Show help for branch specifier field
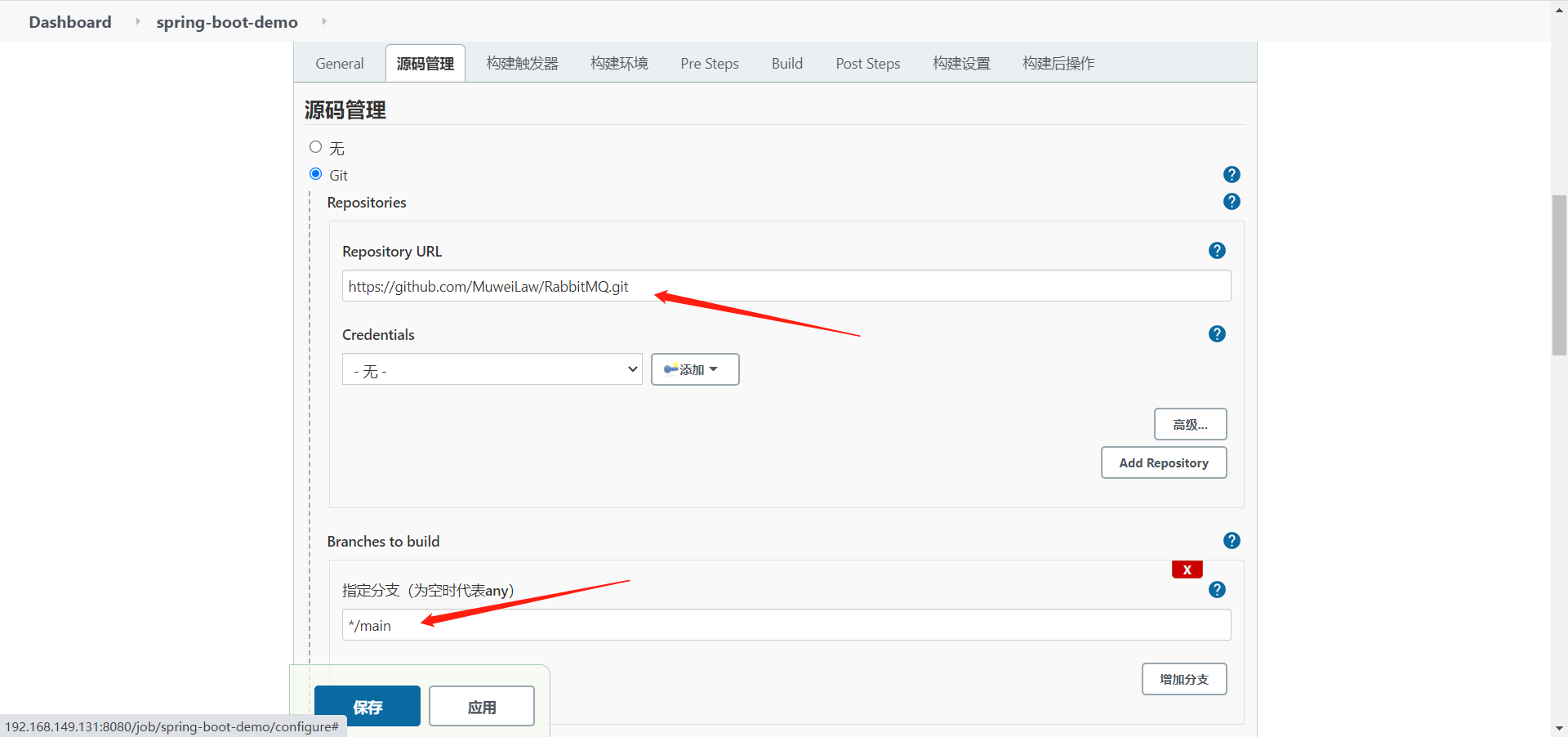 (x=1217, y=589)
